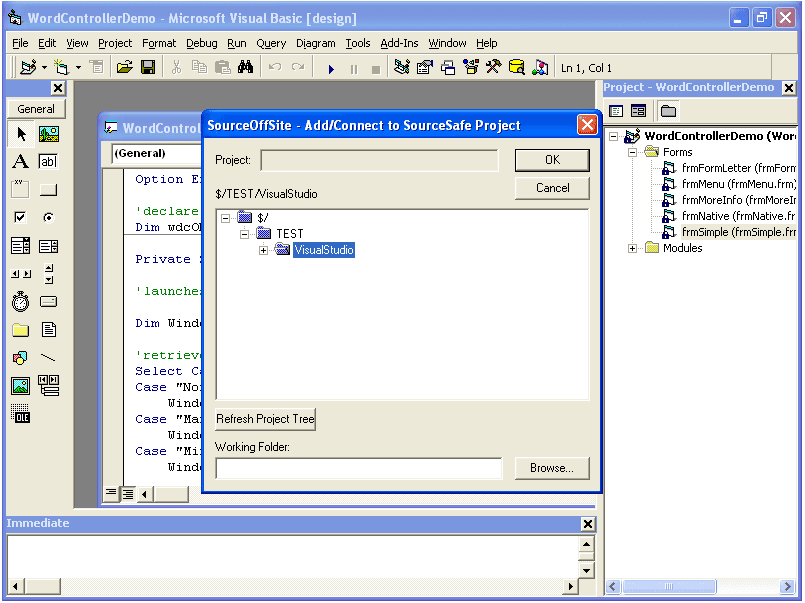Switch code window to Full Module View
The width and height of the screenshot is (805, 603).
pyautogui.click(x=128, y=494)
